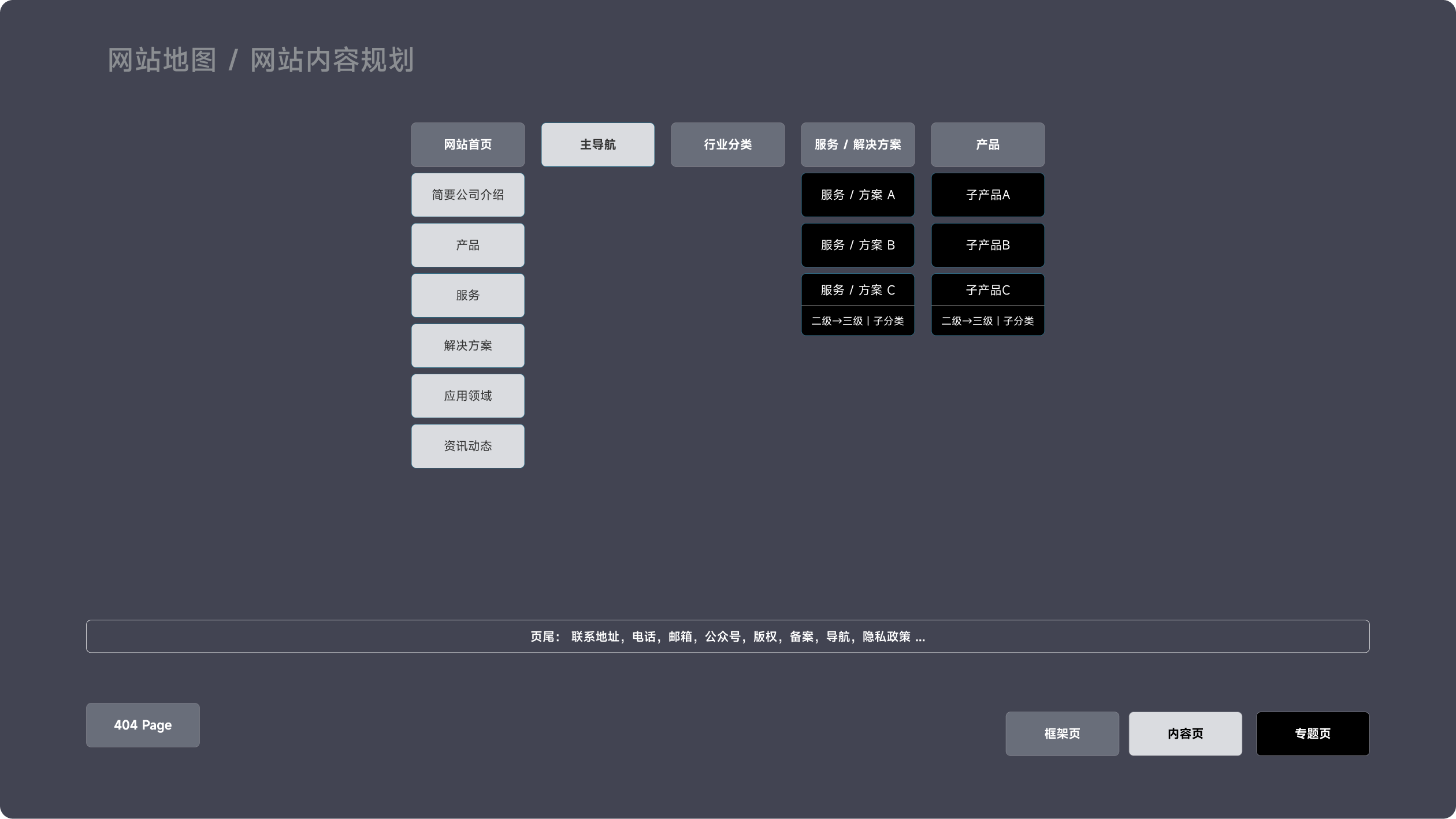Switch to the 内容页 tab
This screenshot has height=819, width=1456.
tap(1185, 733)
